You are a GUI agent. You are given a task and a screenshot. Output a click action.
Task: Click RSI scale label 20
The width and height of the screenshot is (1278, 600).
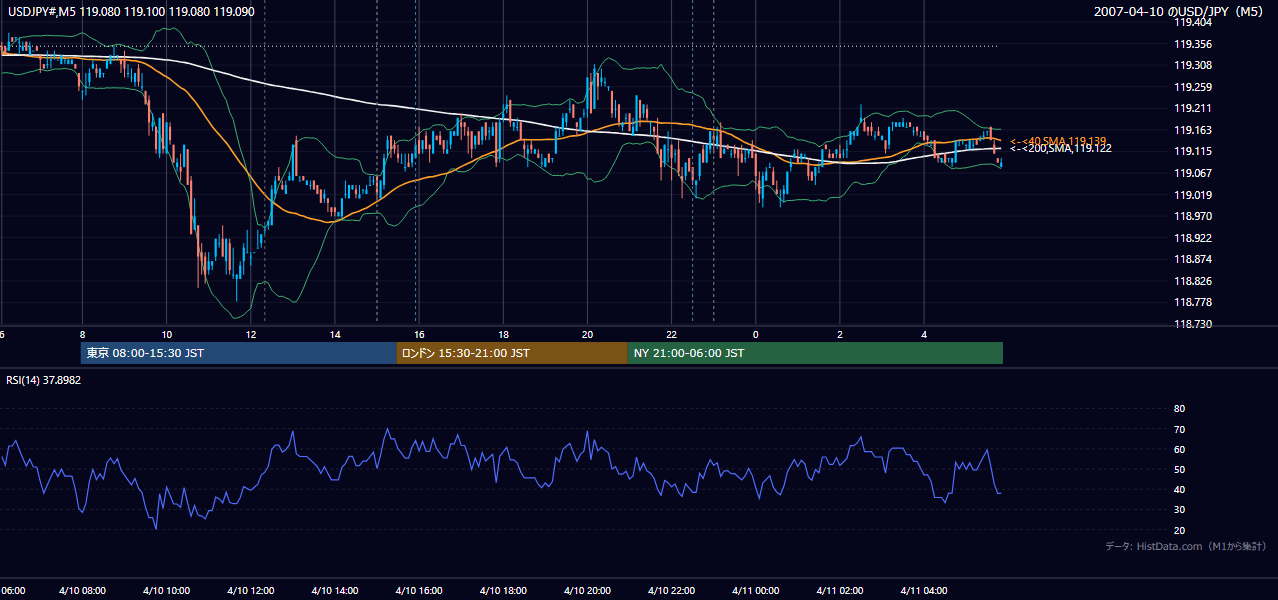pos(1179,530)
